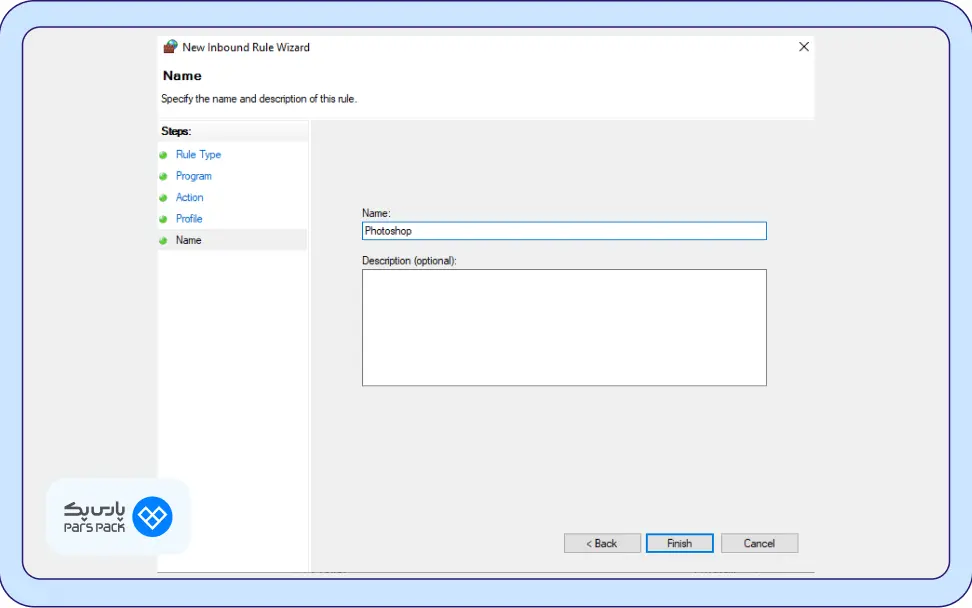
Task: Open the Program step in sidebar
Action: pos(194,176)
